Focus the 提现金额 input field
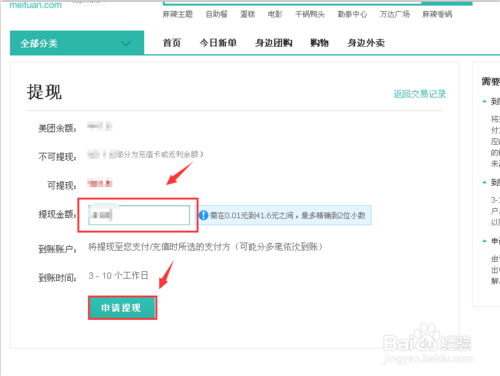Screen dimensions: 500x376 [x=139, y=215]
